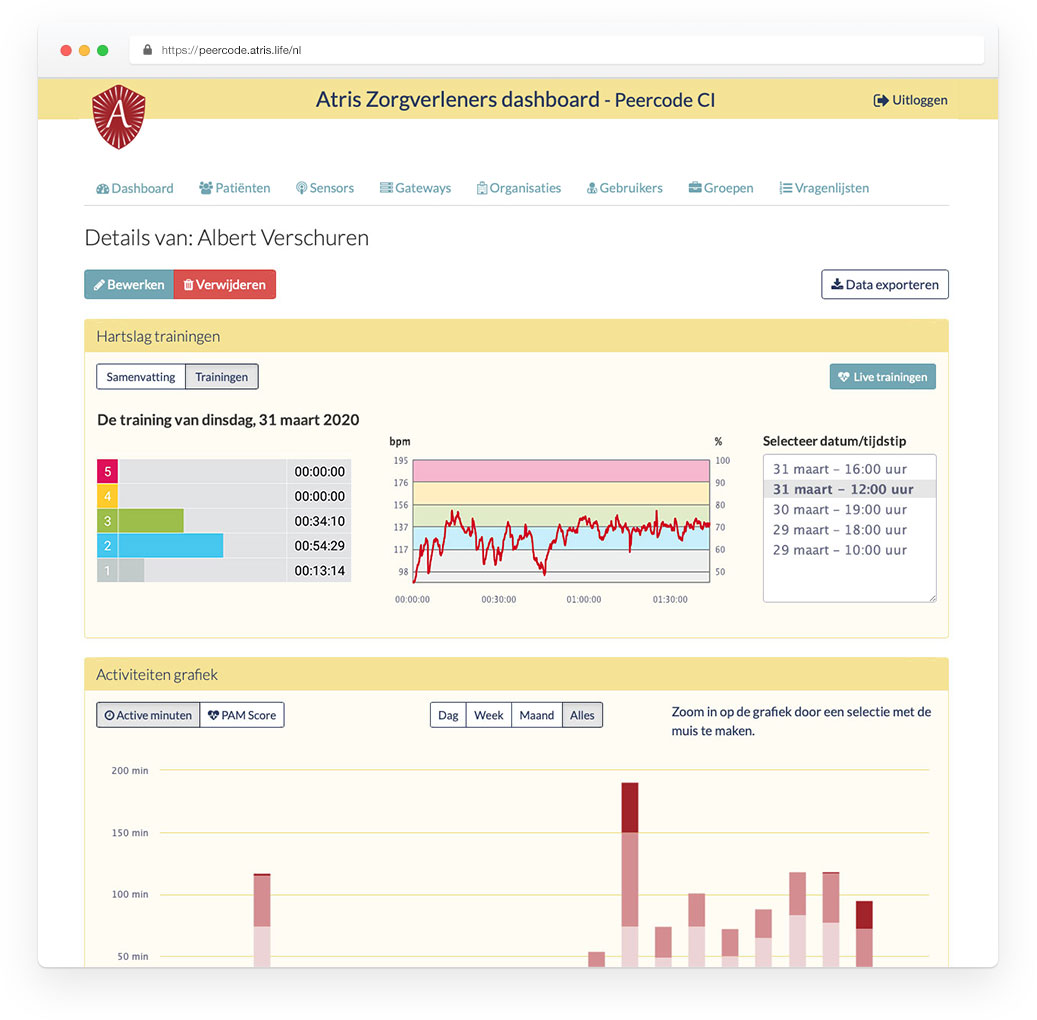Select the Sensors icon in the menu bar
1037x1020 pixels.
click(301, 188)
